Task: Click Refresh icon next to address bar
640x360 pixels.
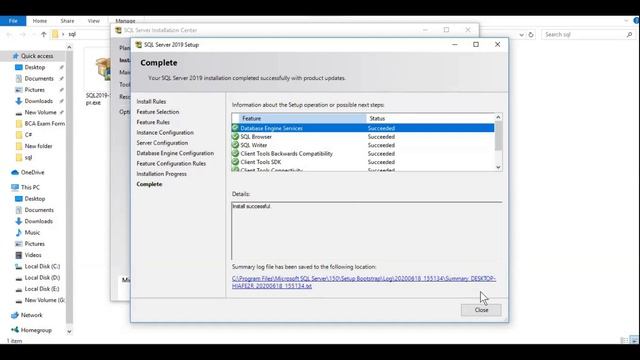Action: tap(531, 35)
